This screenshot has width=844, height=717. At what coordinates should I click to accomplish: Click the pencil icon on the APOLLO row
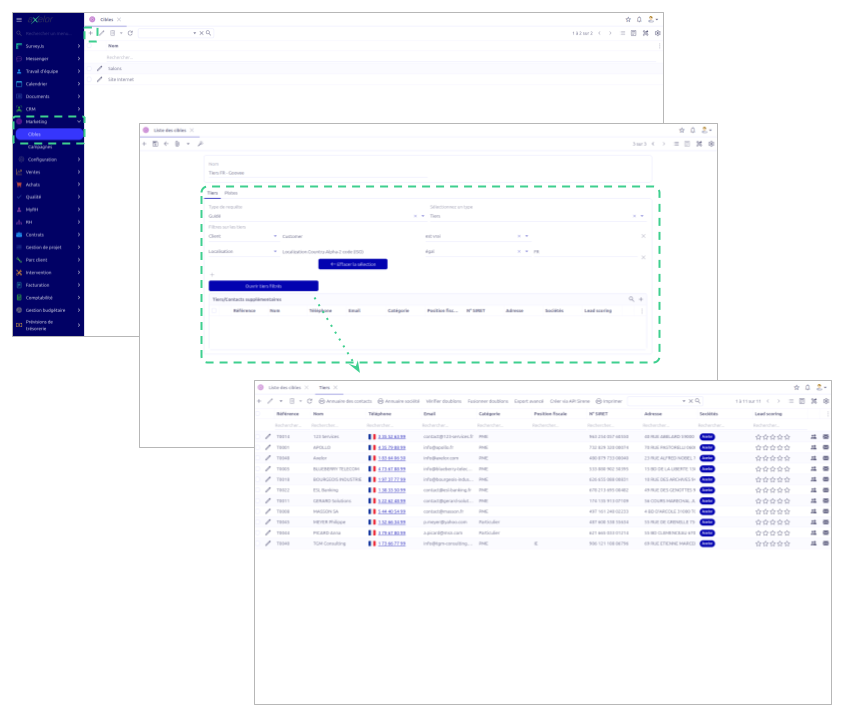pyautogui.click(x=268, y=447)
